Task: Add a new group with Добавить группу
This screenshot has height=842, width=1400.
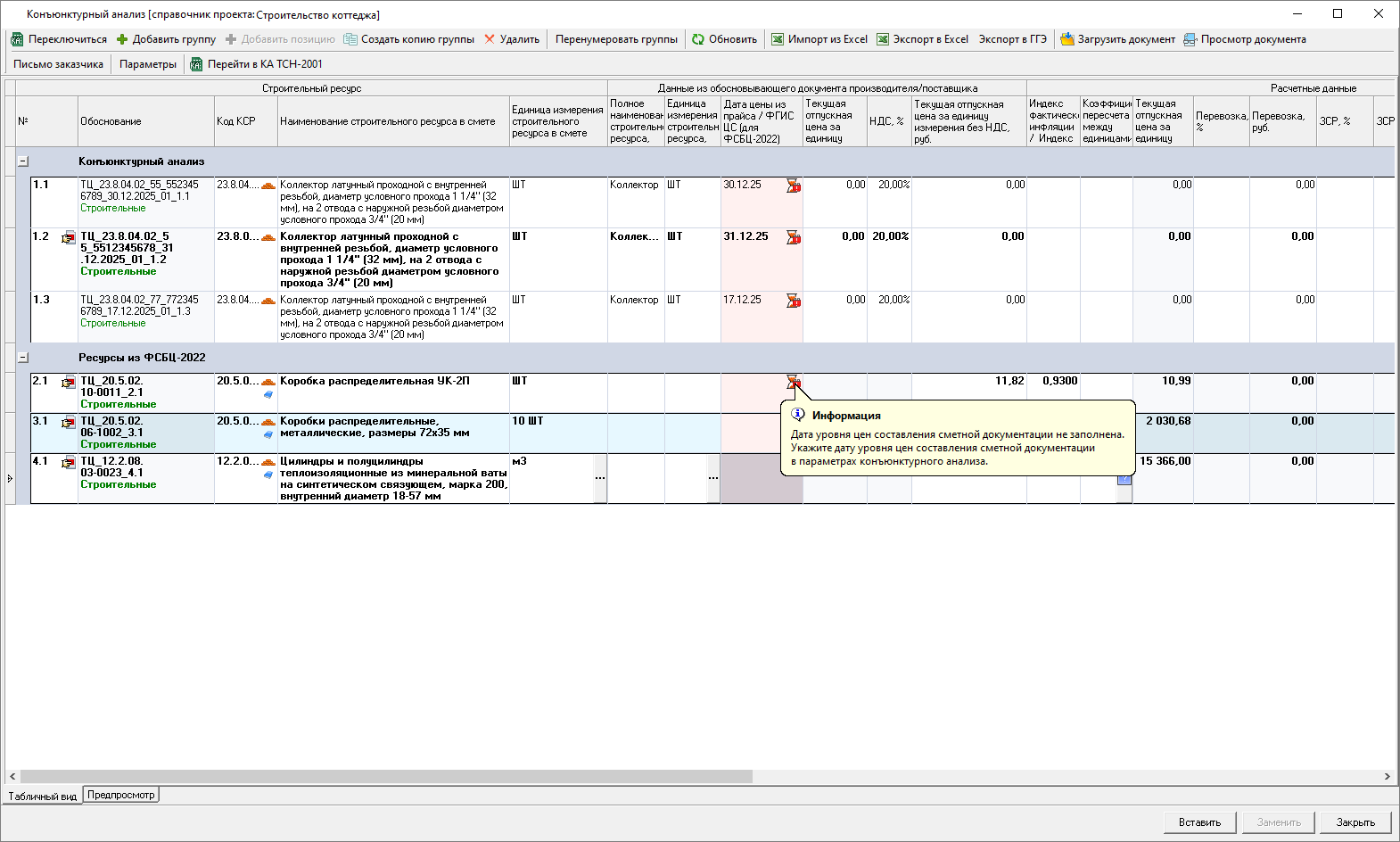Action: (x=167, y=39)
